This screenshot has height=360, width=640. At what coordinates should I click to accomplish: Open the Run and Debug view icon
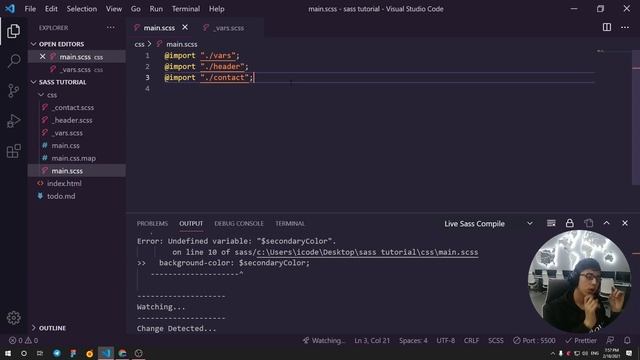tap(13, 121)
